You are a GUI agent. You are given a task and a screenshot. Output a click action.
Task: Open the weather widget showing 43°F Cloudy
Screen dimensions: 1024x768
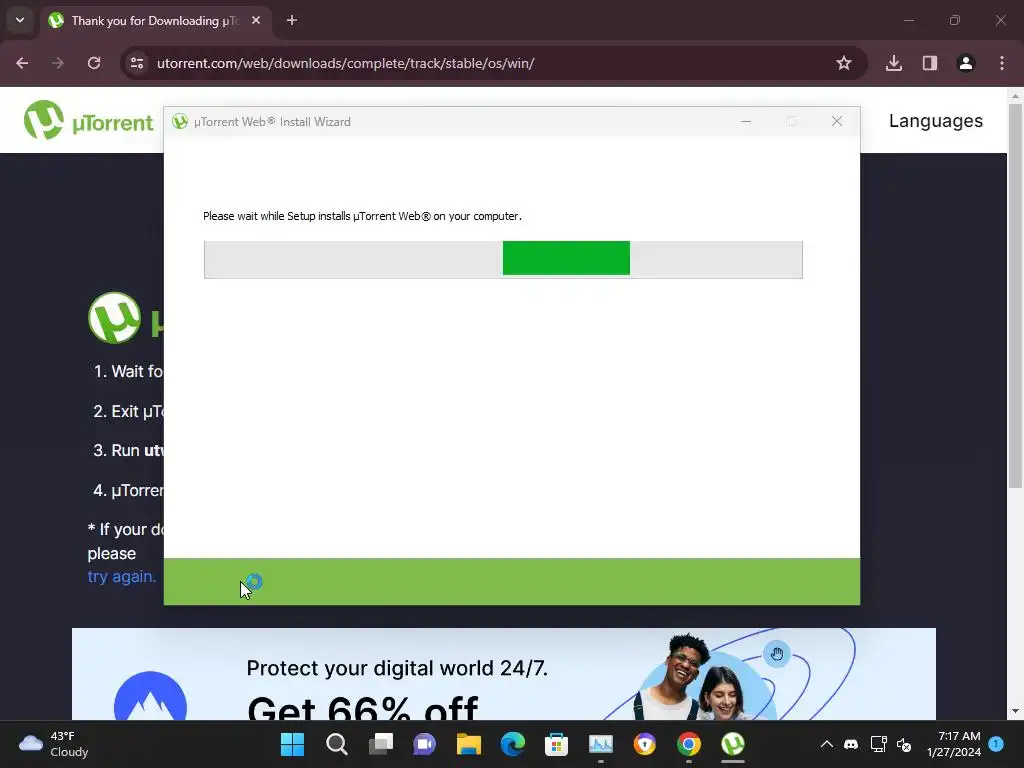click(x=54, y=744)
